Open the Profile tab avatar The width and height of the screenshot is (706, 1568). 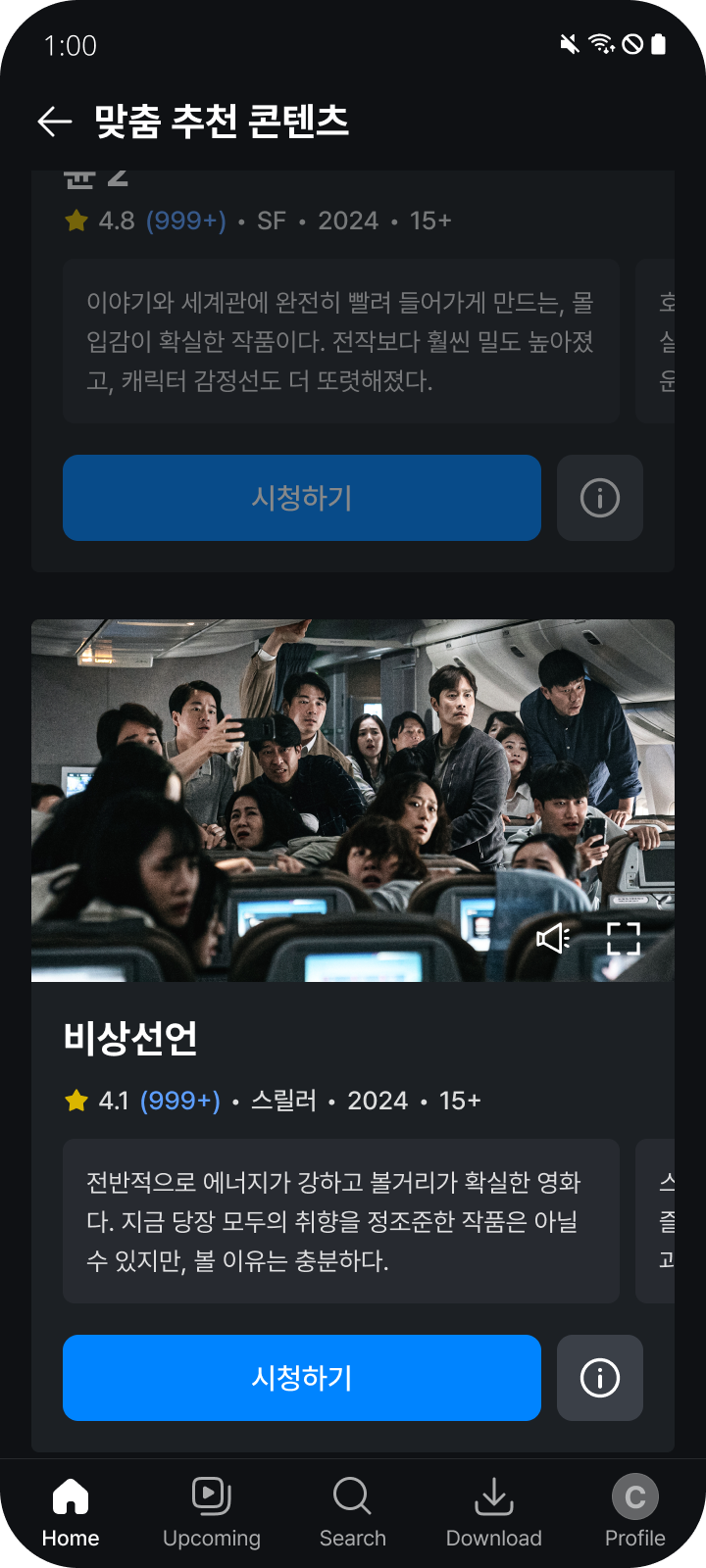pyautogui.click(x=635, y=1497)
